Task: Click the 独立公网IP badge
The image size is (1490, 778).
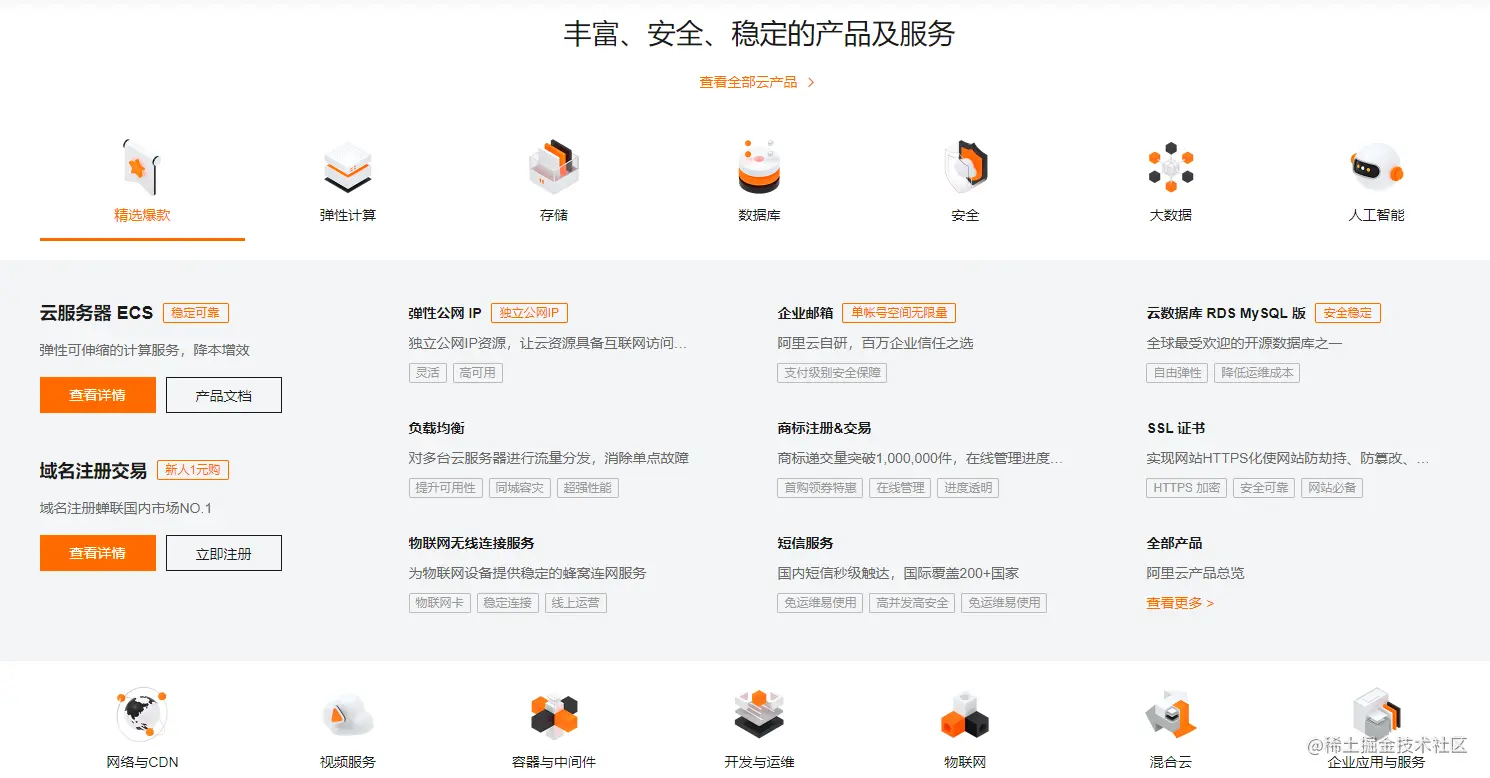Action: (x=530, y=313)
